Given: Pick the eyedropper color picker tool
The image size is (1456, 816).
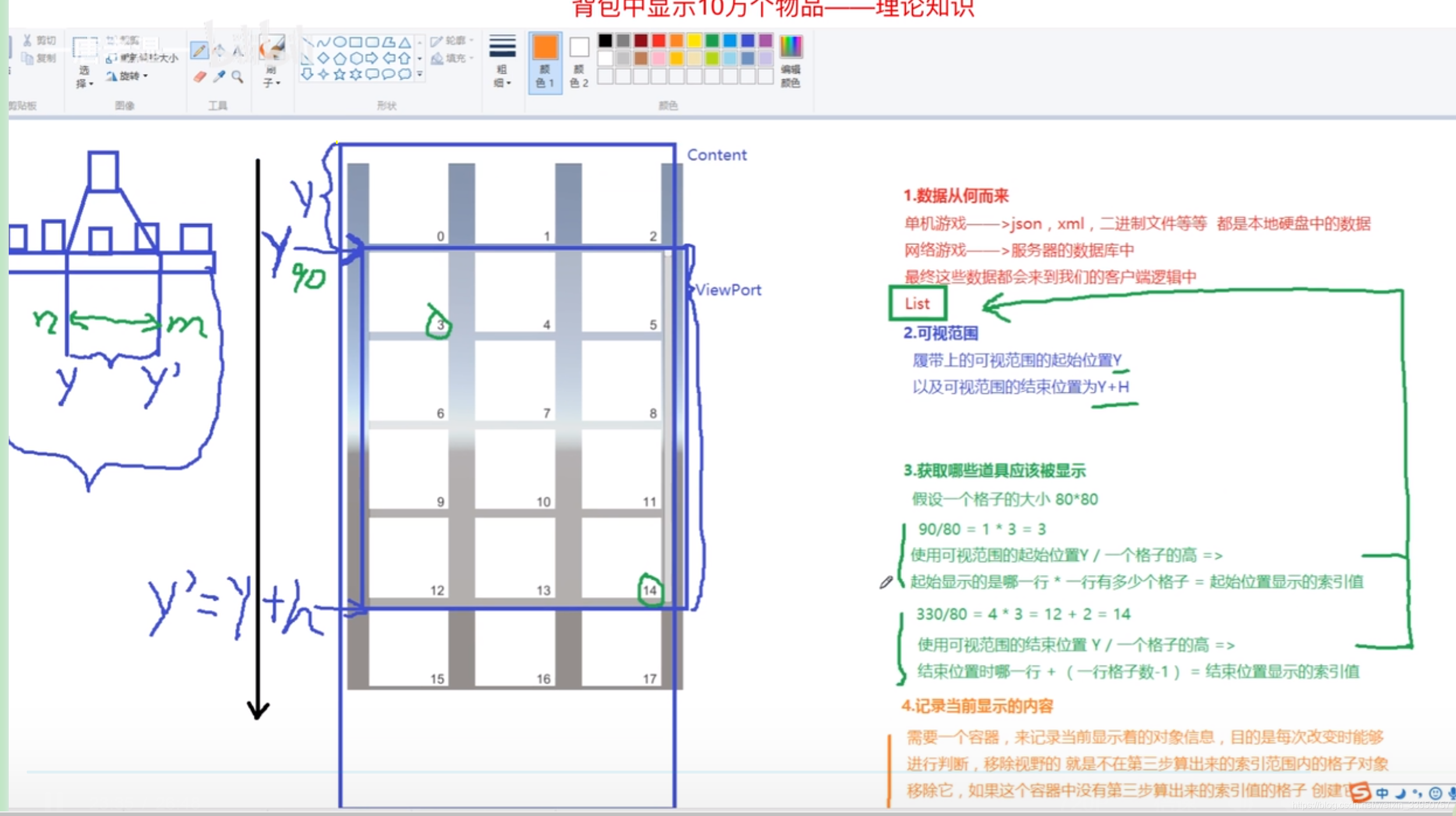Looking at the screenshot, I should (x=219, y=76).
